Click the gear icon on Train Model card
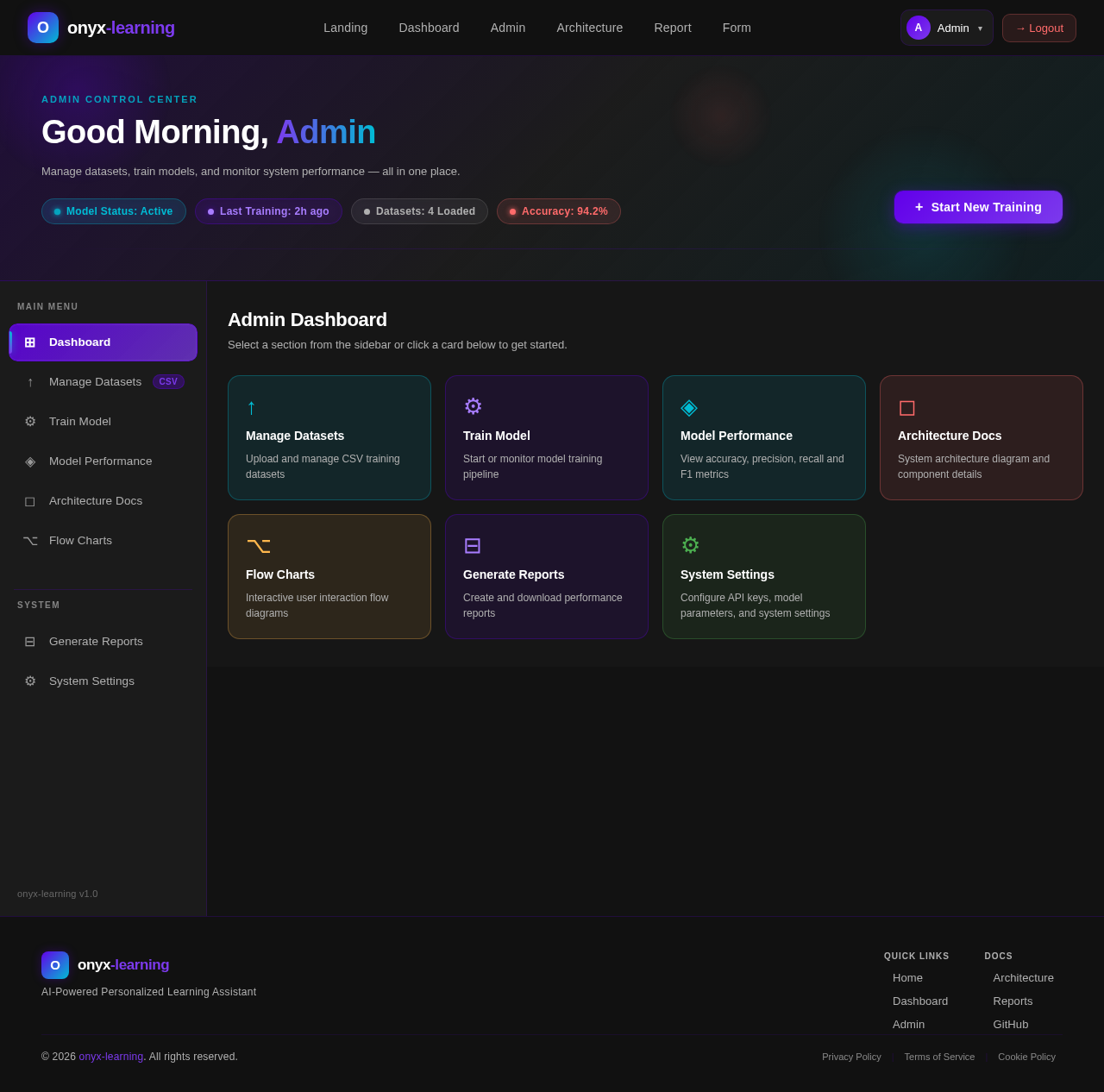The width and height of the screenshot is (1104, 1092). [474, 406]
